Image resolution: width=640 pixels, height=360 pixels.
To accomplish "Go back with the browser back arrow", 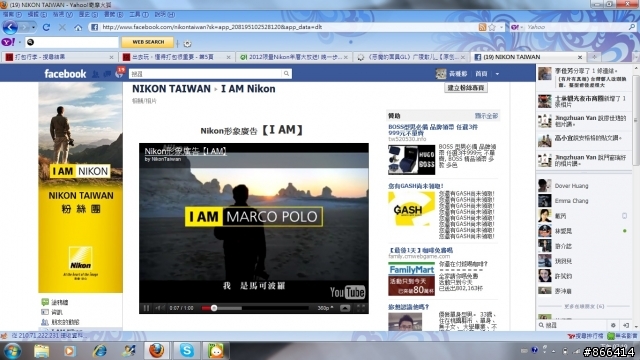I will coord(10,27).
